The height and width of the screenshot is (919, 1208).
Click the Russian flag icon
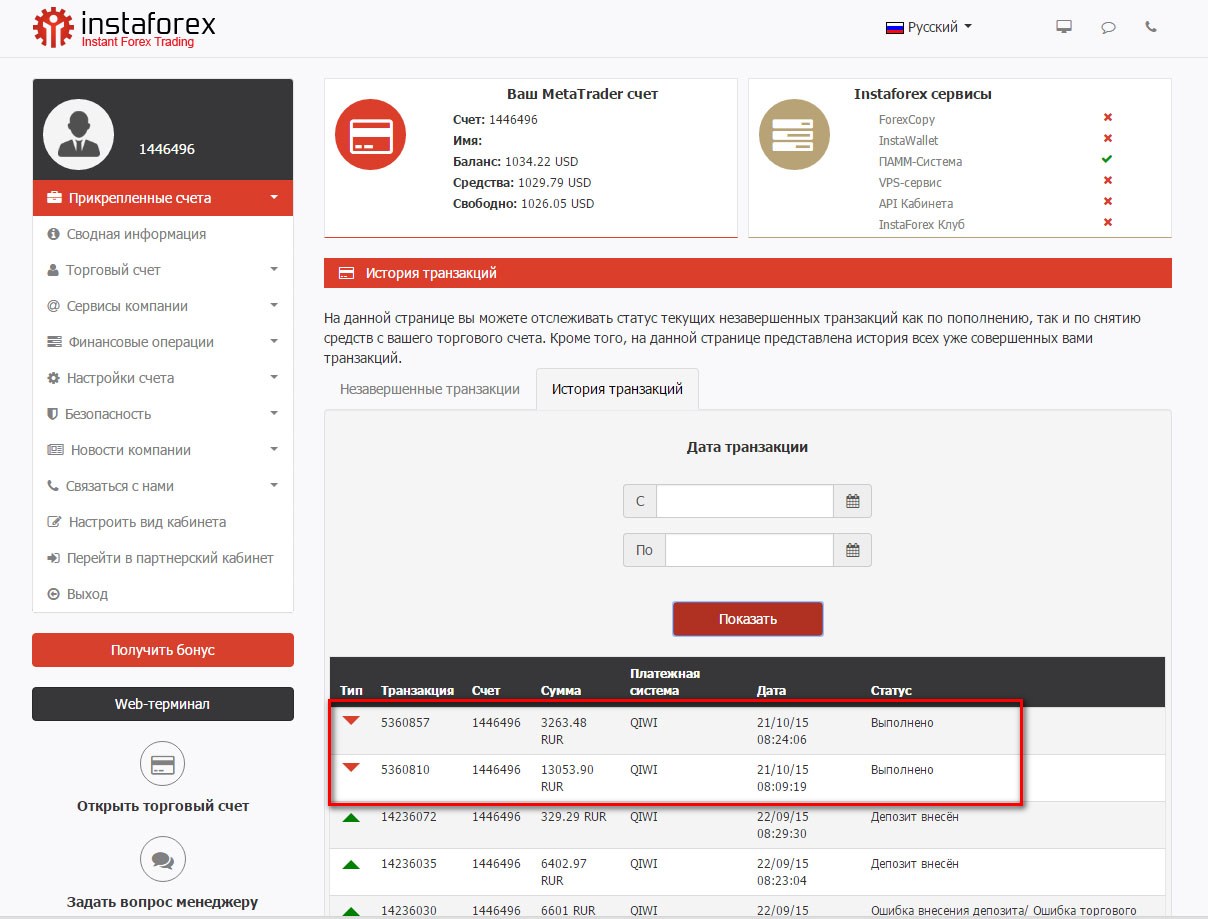(x=895, y=27)
